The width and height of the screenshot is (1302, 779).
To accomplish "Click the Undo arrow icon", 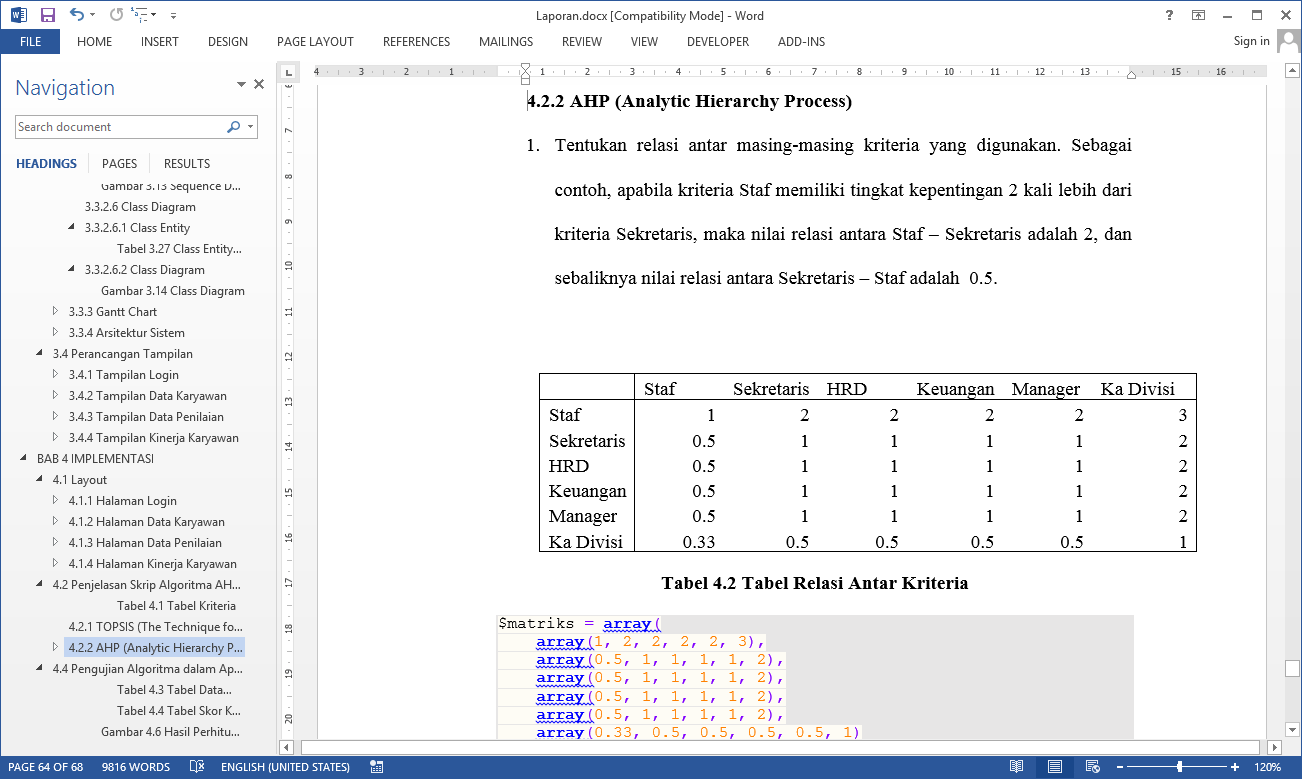I will 77,15.
